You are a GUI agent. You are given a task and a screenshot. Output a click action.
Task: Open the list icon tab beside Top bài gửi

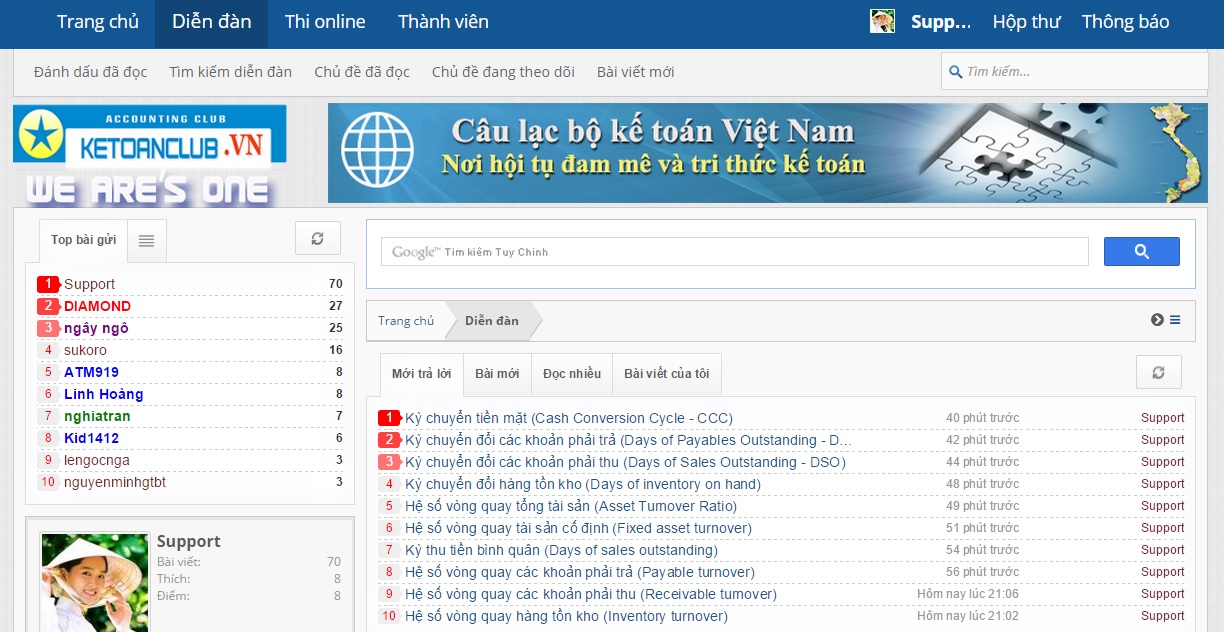point(147,240)
